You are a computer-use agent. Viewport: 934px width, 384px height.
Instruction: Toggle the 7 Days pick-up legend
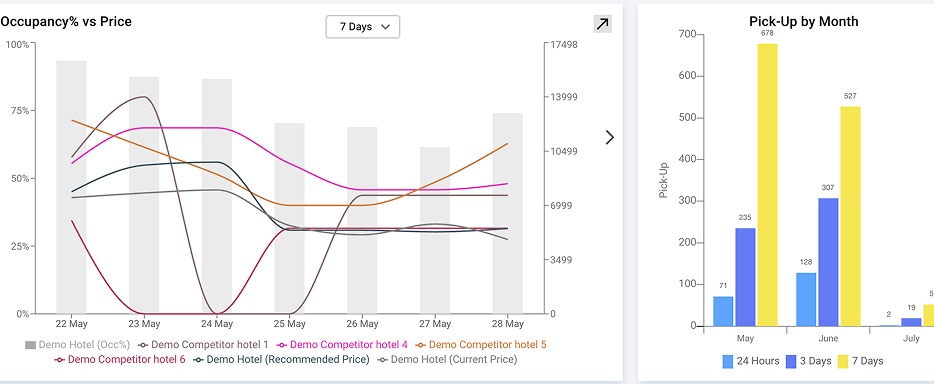pos(861,361)
